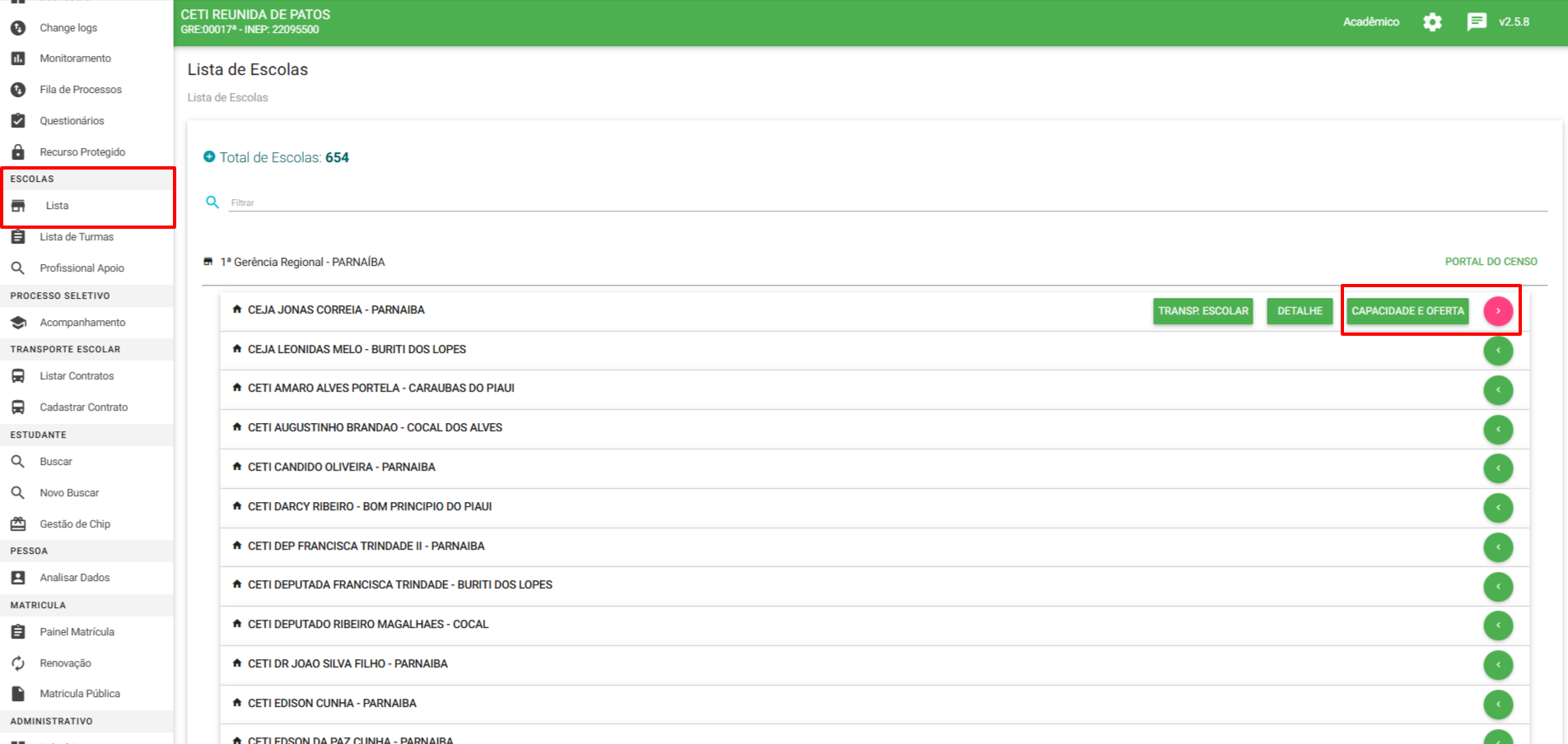Image resolution: width=1568 pixels, height=744 pixels.
Task: Click the Capacidade e Oferta button
Action: [1407, 311]
